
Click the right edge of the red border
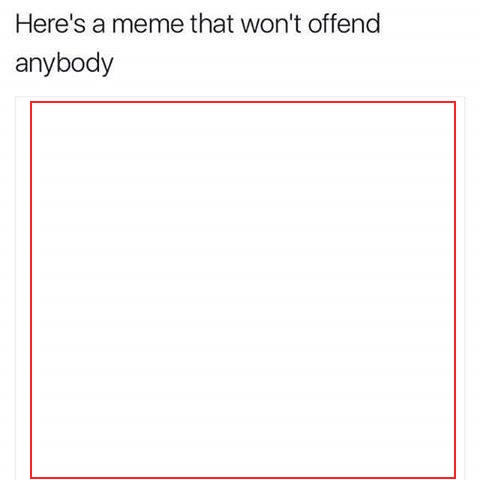(x=455, y=290)
